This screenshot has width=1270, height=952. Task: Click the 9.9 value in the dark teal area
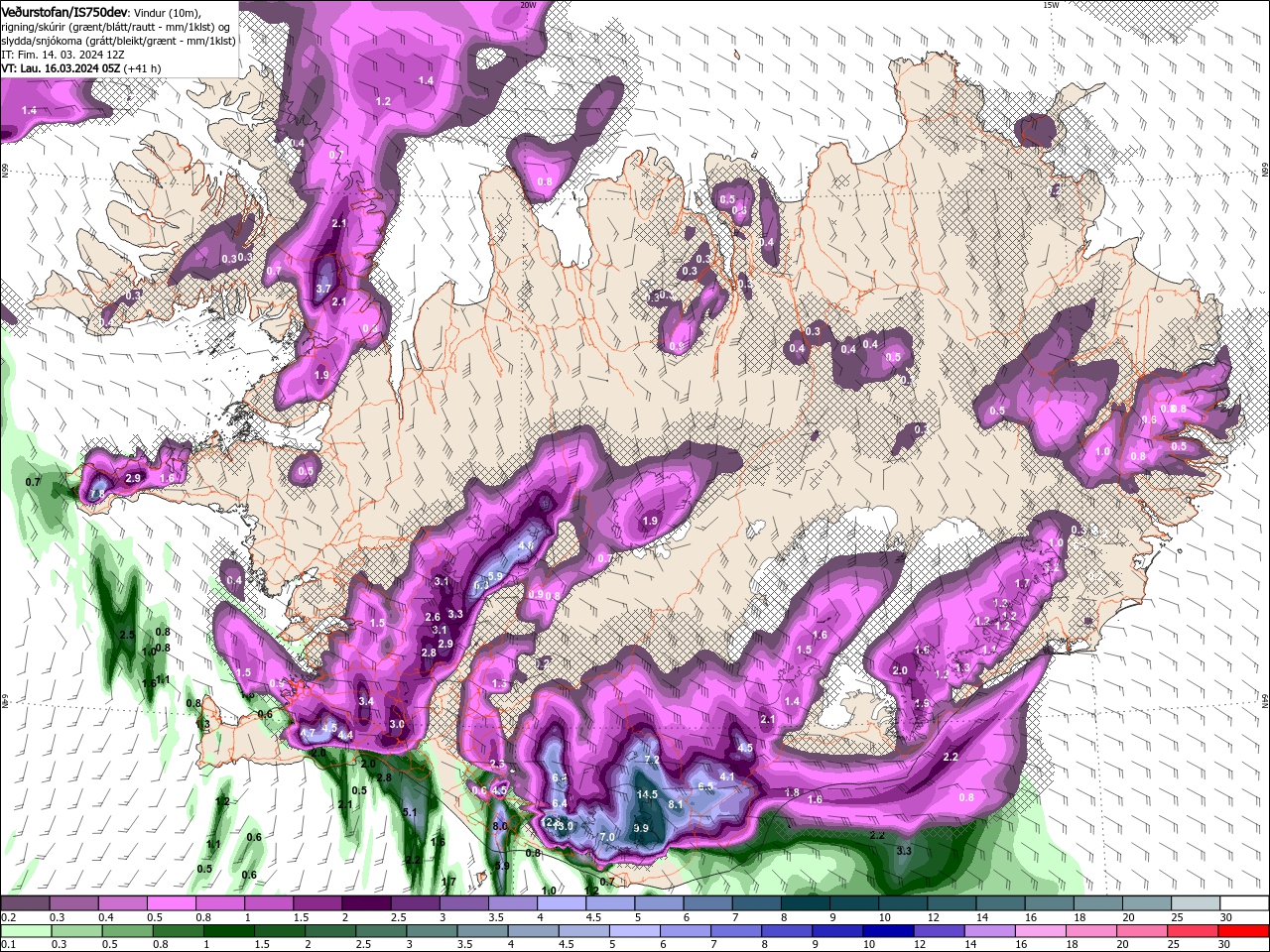tap(640, 828)
